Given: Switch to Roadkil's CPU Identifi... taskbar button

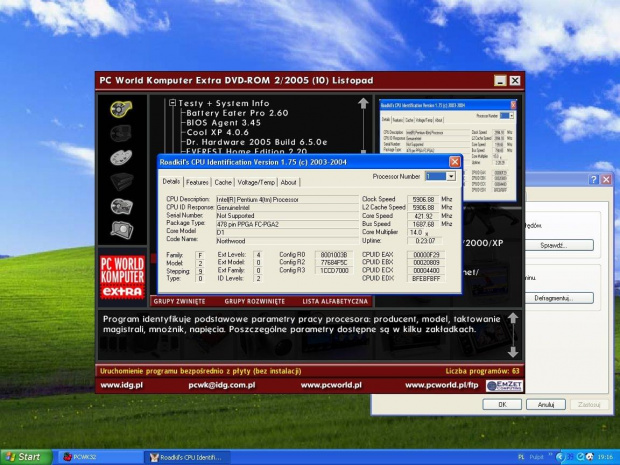Looking at the screenshot, I should 186,457.
